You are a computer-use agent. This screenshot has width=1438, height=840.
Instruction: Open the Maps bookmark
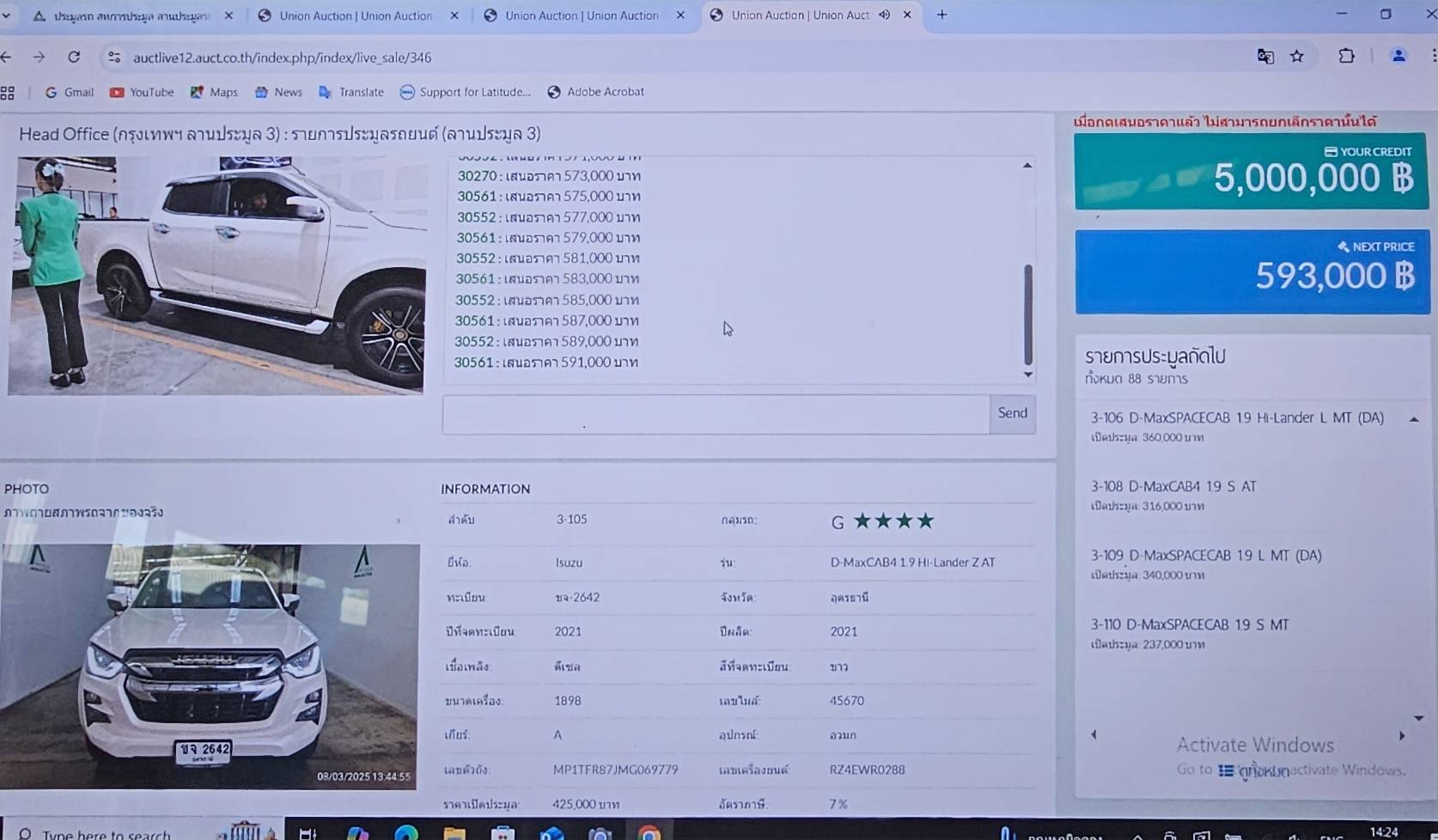(x=214, y=92)
